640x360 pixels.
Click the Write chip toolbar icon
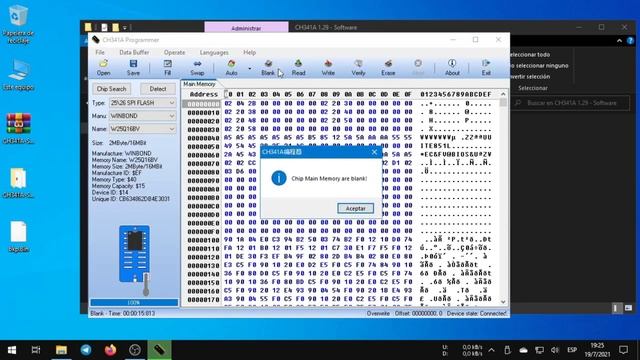pyautogui.click(x=328, y=67)
